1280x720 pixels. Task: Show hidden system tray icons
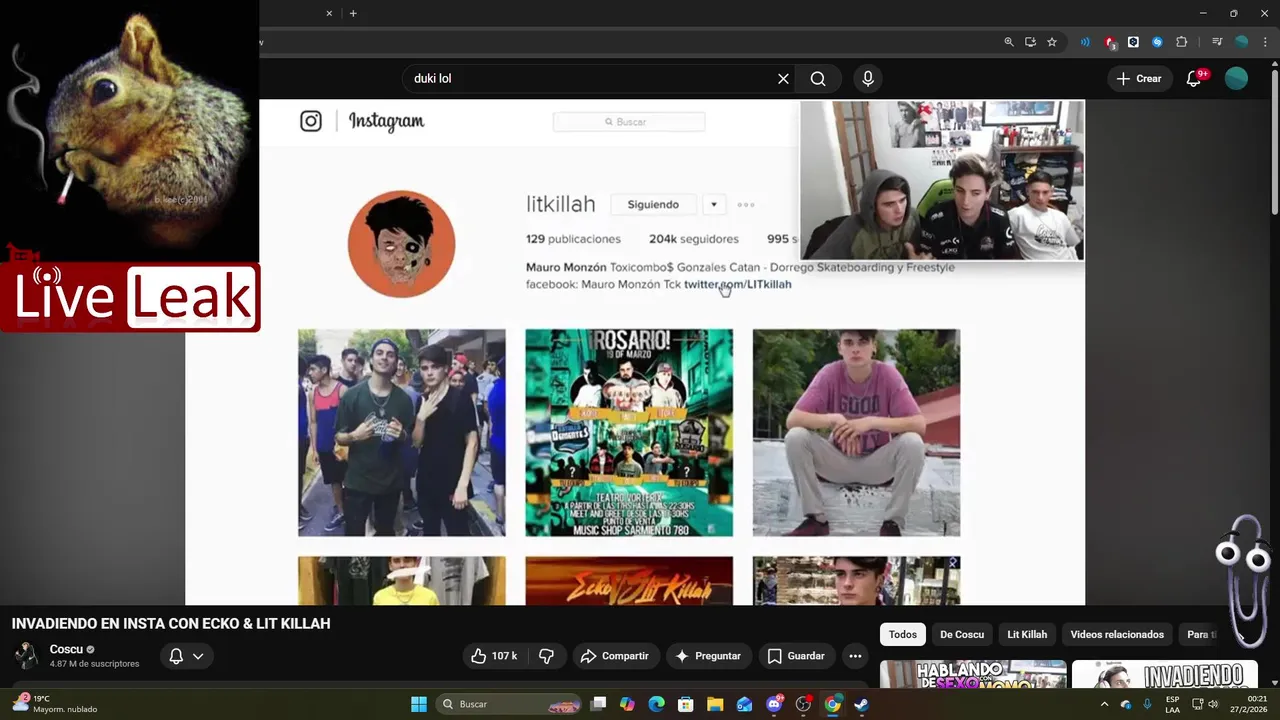click(1104, 704)
